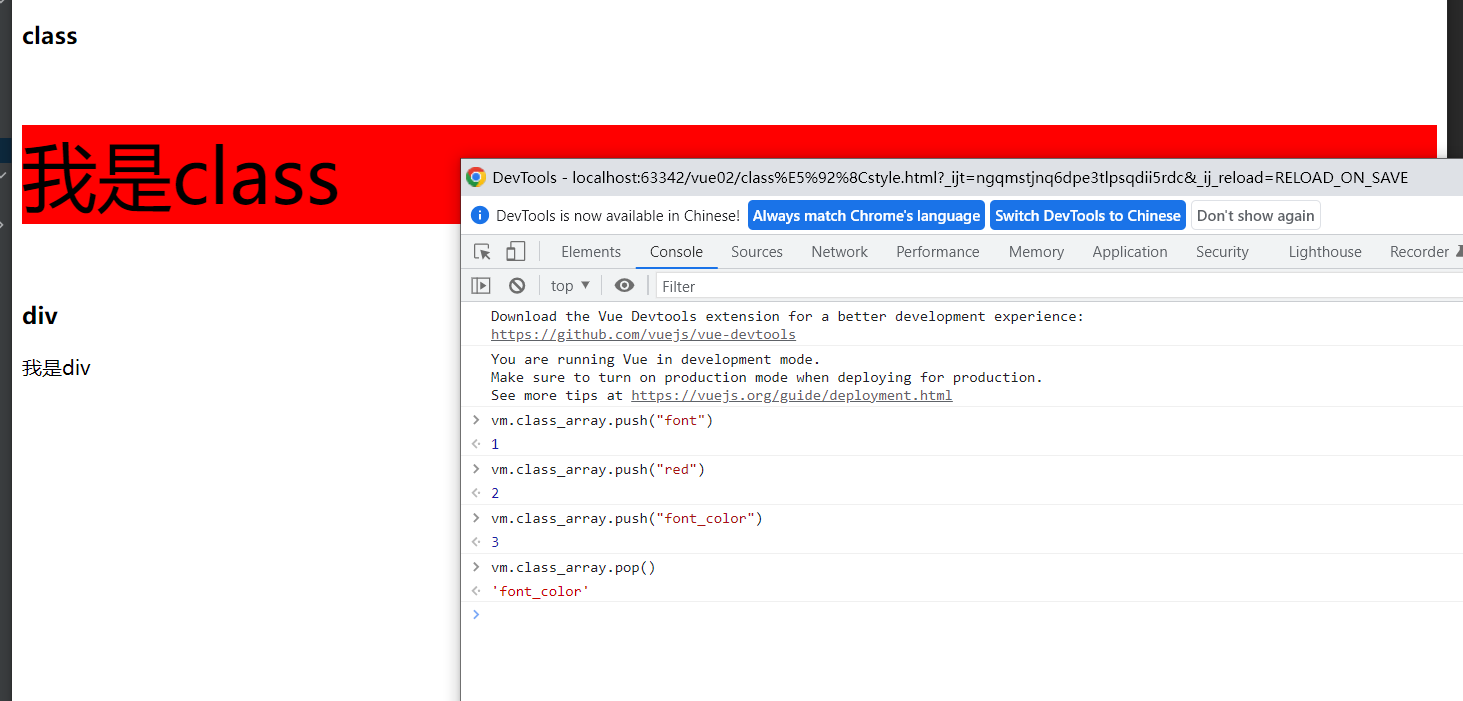The width and height of the screenshot is (1463, 701).
Task: Click the eye live expression icon
Action: click(624, 286)
